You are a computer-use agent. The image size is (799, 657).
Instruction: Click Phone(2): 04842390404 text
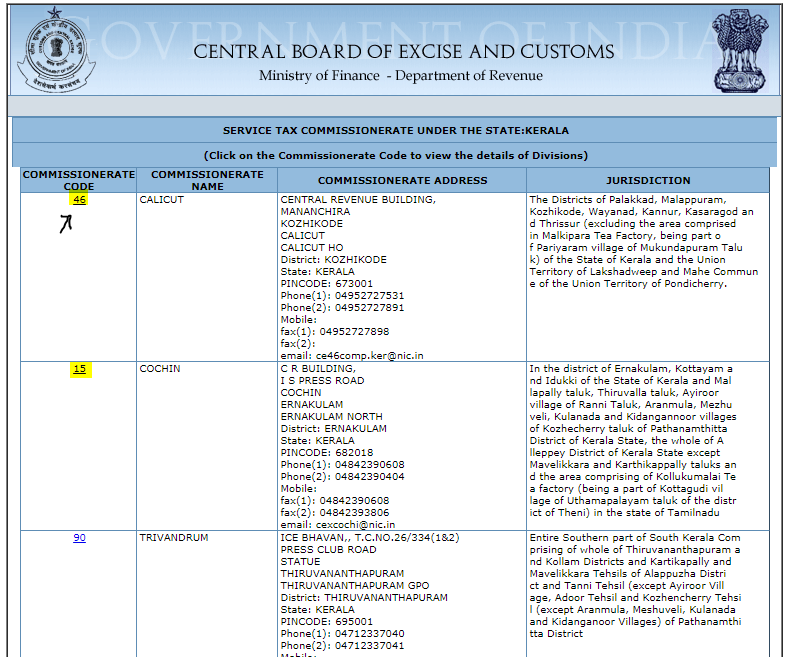point(342,477)
